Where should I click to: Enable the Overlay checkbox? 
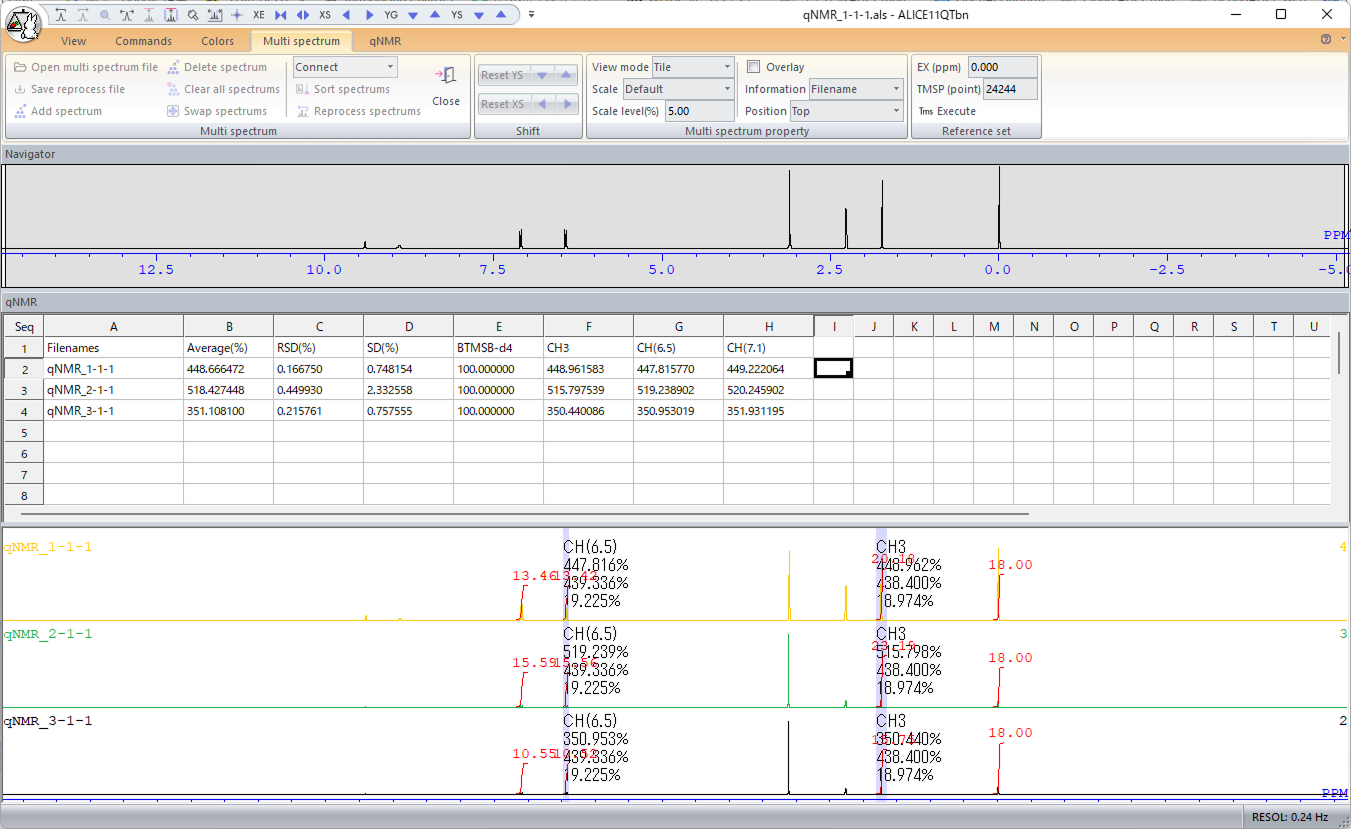(754, 67)
